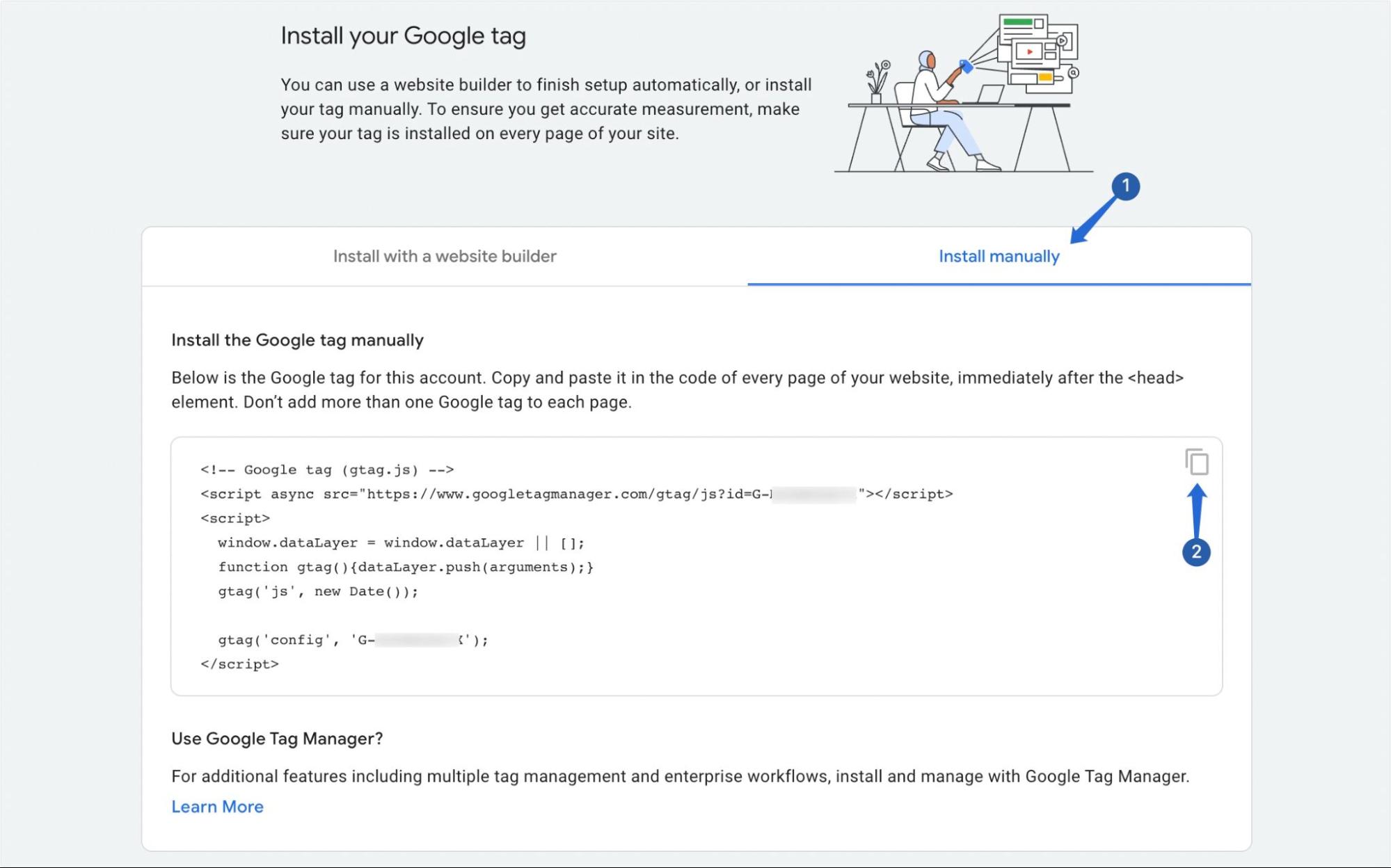The height and width of the screenshot is (868, 1391).
Task: Select the 'Install the Google tag manually' heading
Action: pos(297,340)
